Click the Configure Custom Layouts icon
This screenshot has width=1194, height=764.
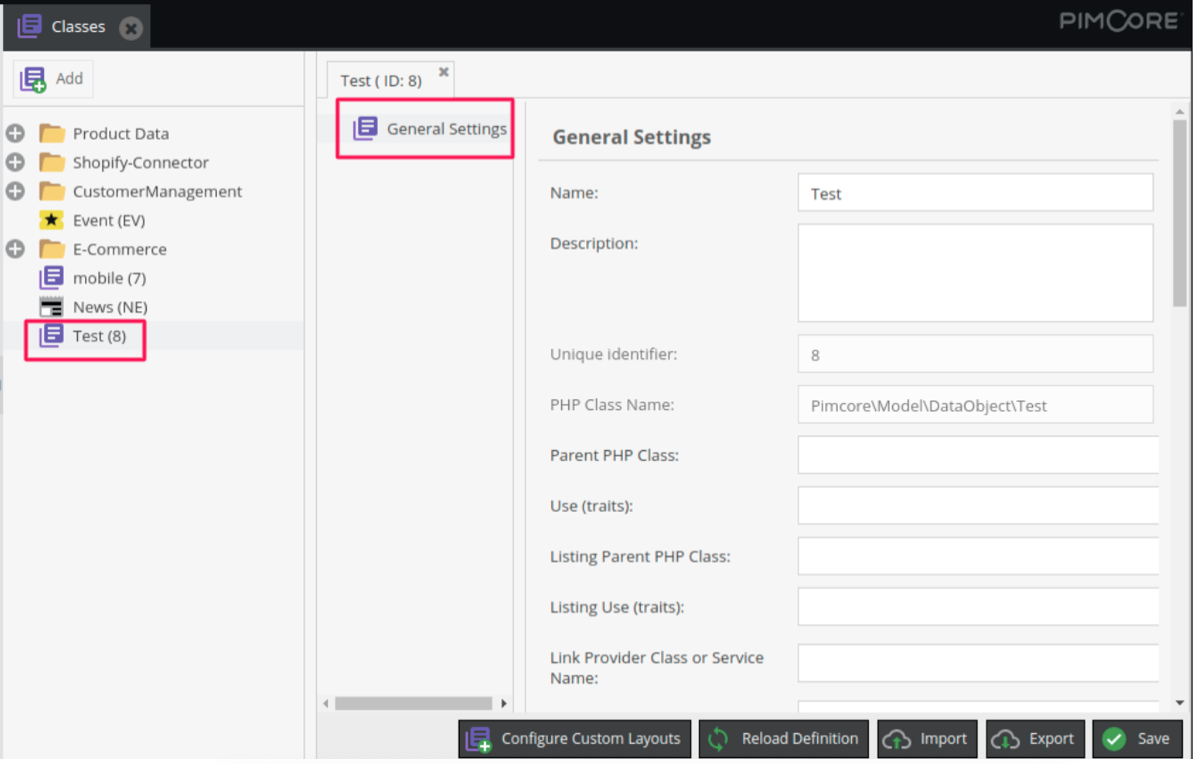(x=479, y=739)
